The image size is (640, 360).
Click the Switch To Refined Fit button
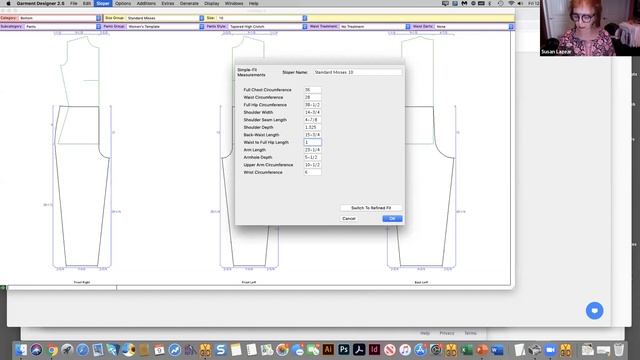(x=371, y=208)
